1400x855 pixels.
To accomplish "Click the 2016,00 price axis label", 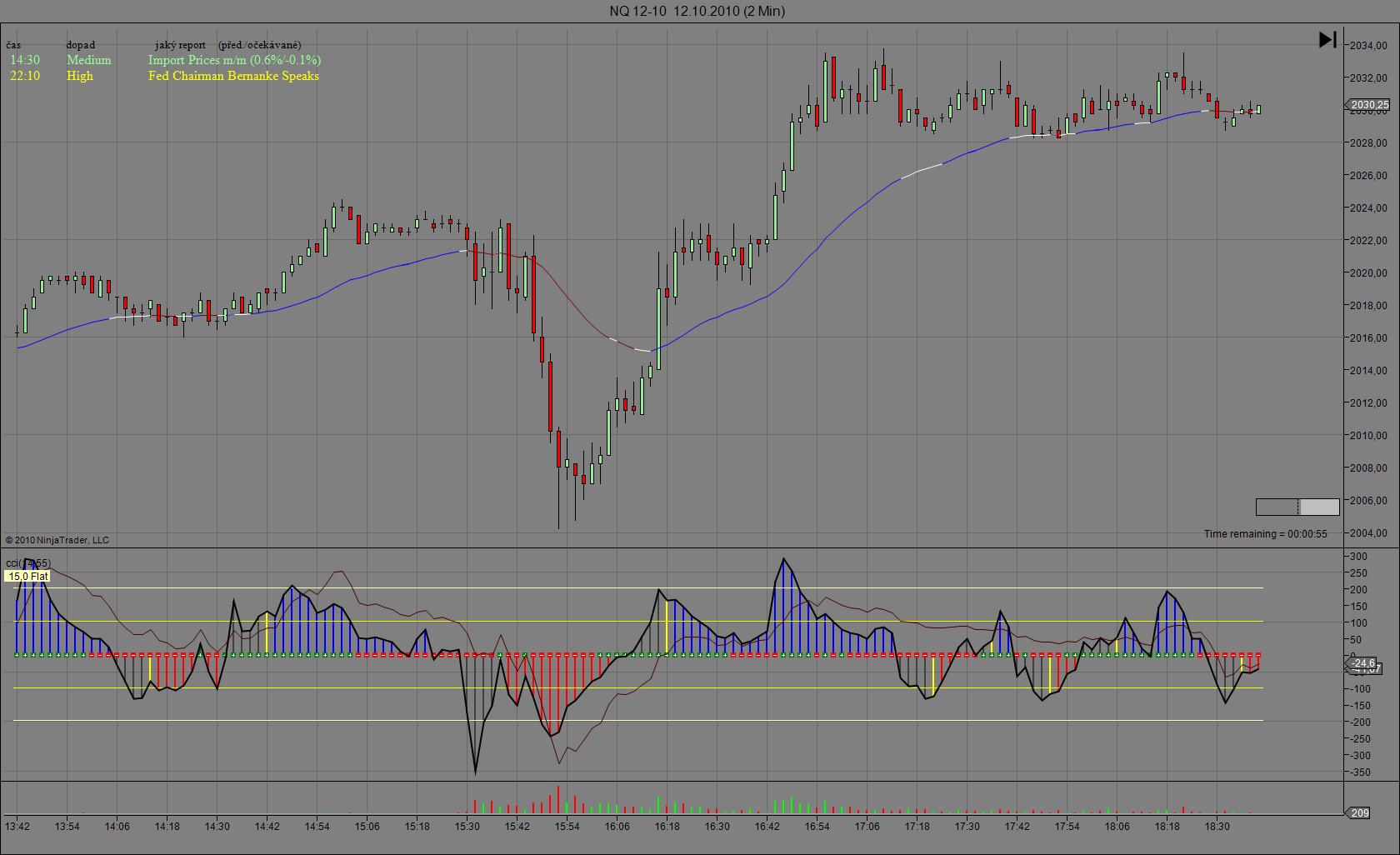I will 1369,337.
